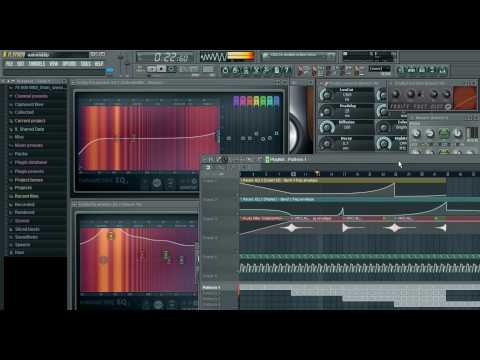Click the orange waveshaper graph thumbnail
The height and width of the screenshot is (360, 480).
(x=465, y=97)
